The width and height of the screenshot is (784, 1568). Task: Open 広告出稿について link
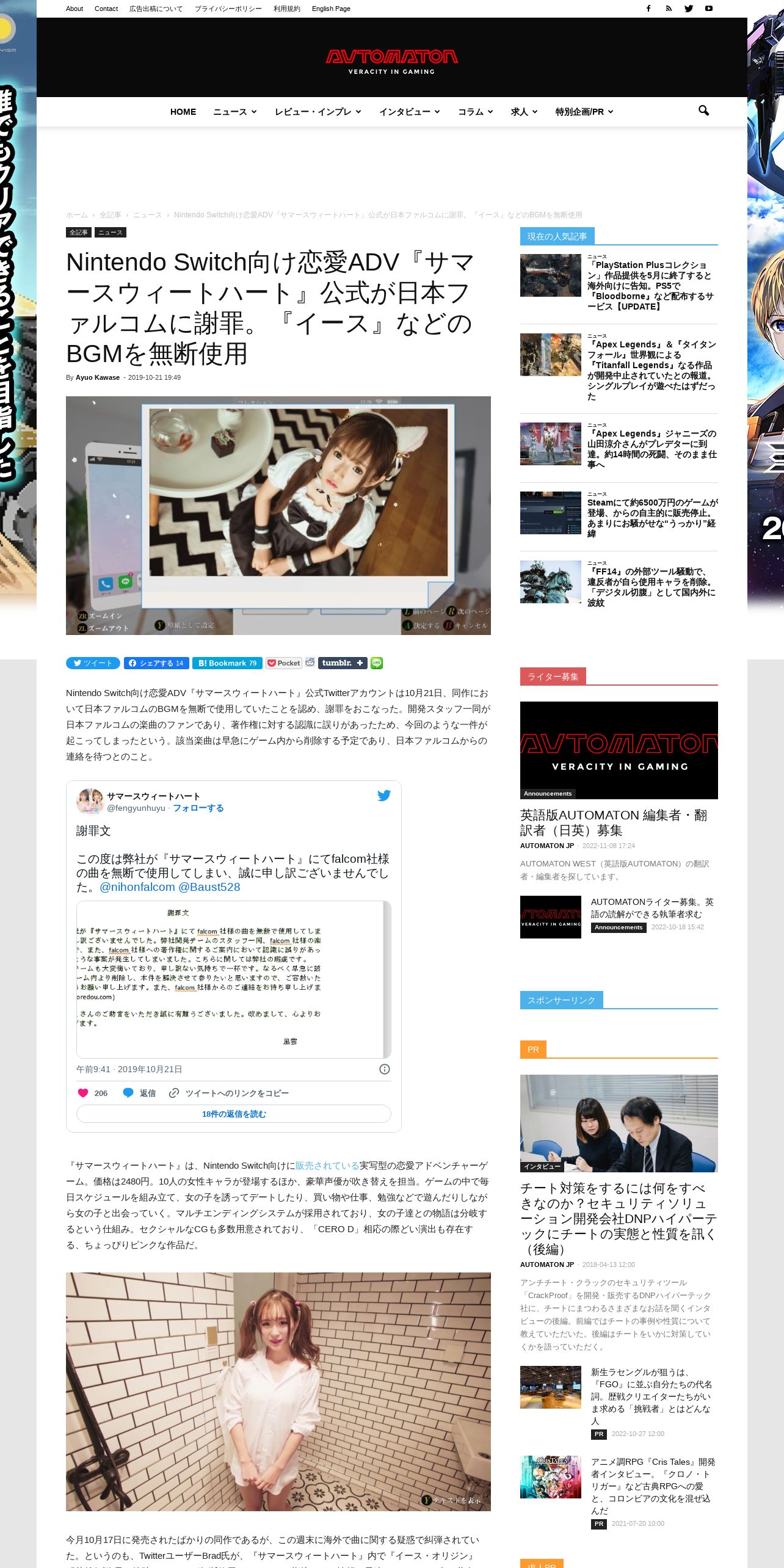[x=156, y=9]
